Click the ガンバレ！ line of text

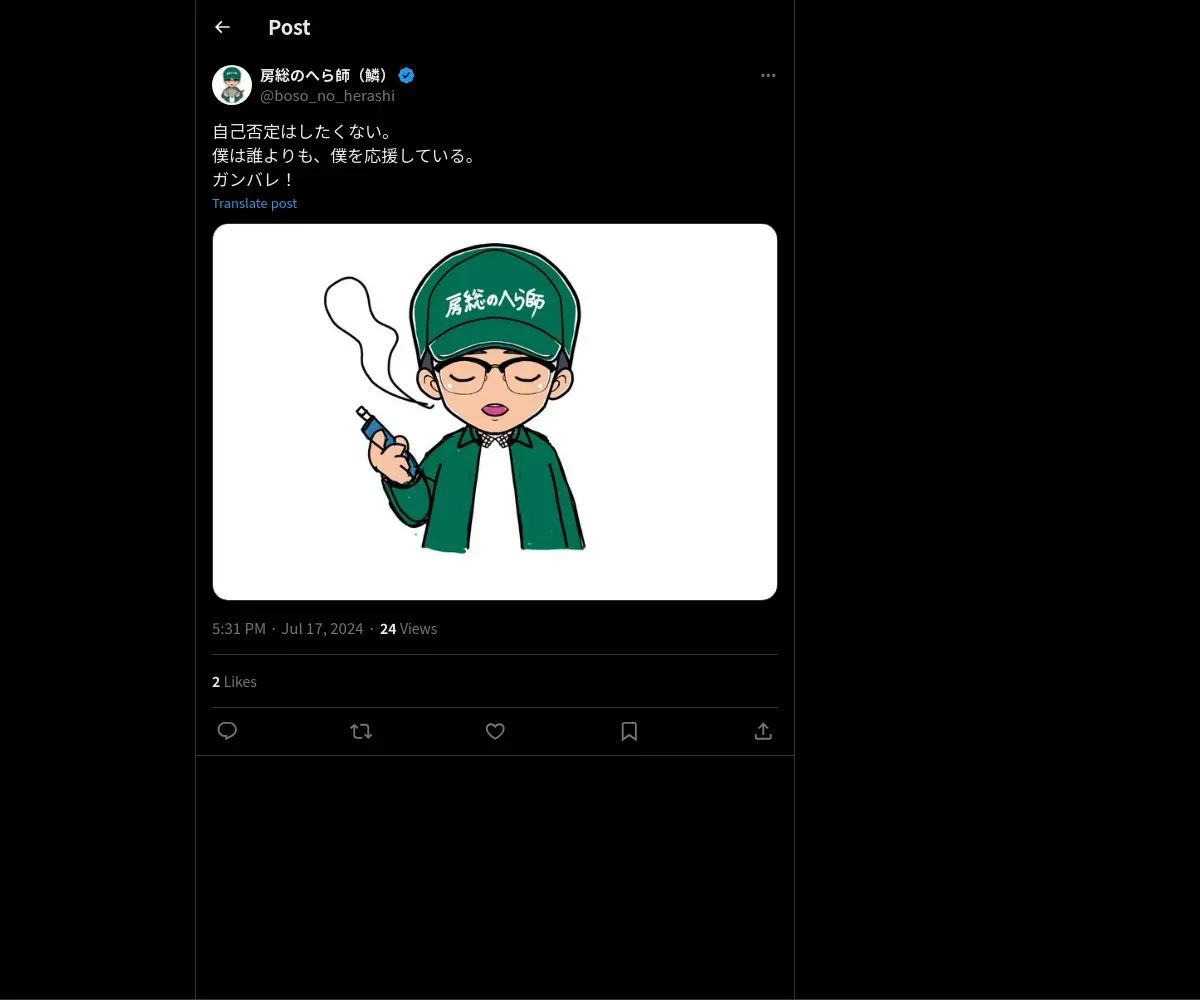click(254, 180)
